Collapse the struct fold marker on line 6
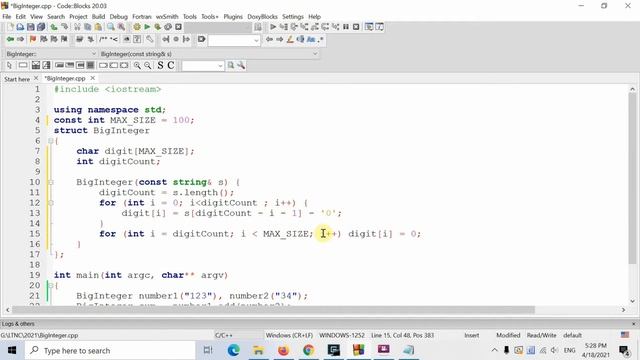This screenshot has height=360, width=640. [51, 141]
